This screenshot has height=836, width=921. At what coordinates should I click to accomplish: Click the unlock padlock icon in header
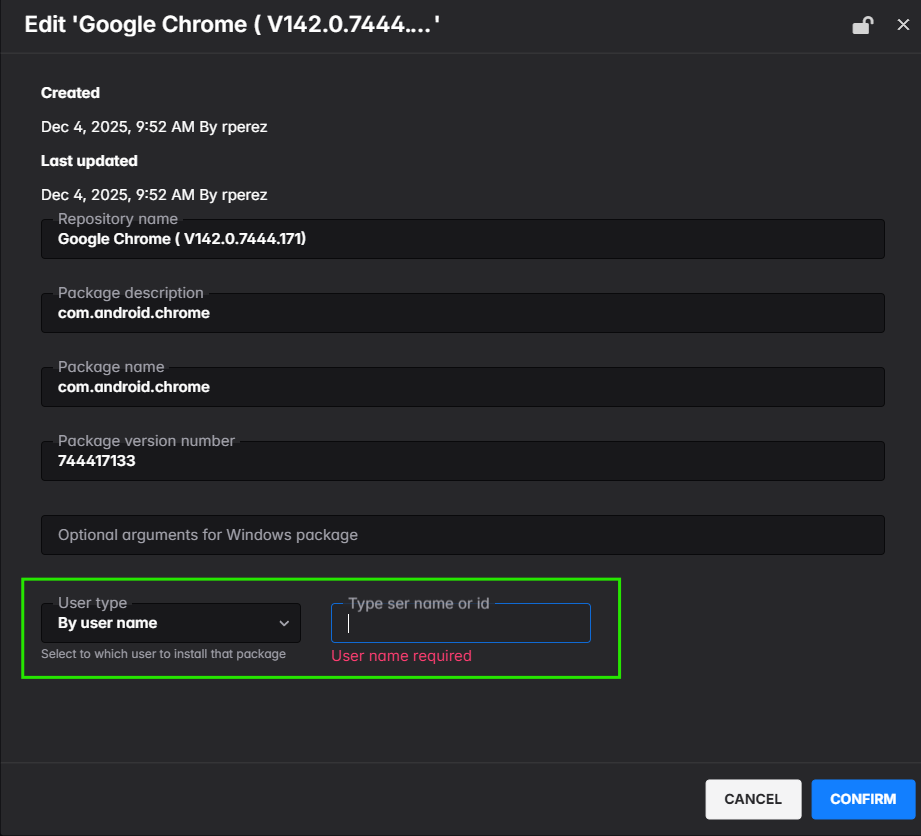862,25
